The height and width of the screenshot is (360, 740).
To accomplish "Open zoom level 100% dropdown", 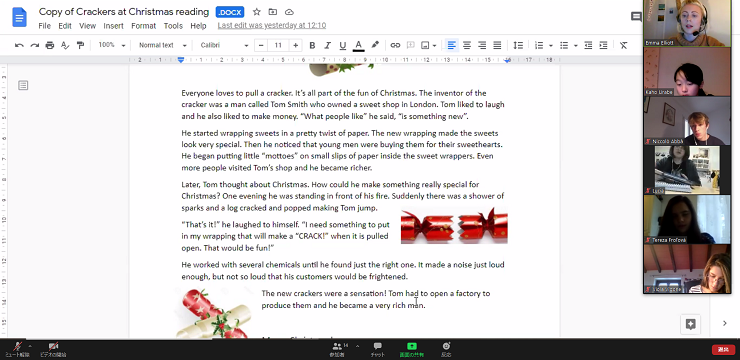I will point(111,45).
